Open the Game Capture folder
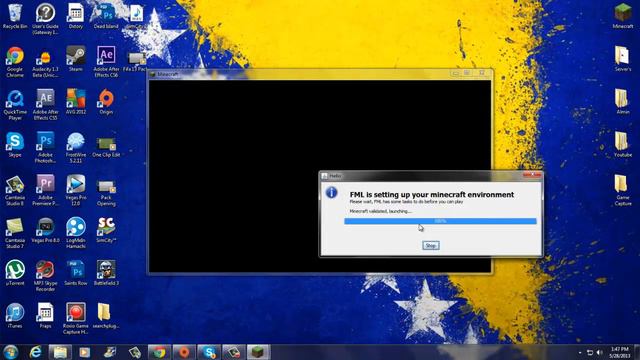The image size is (640, 360). tap(623, 190)
